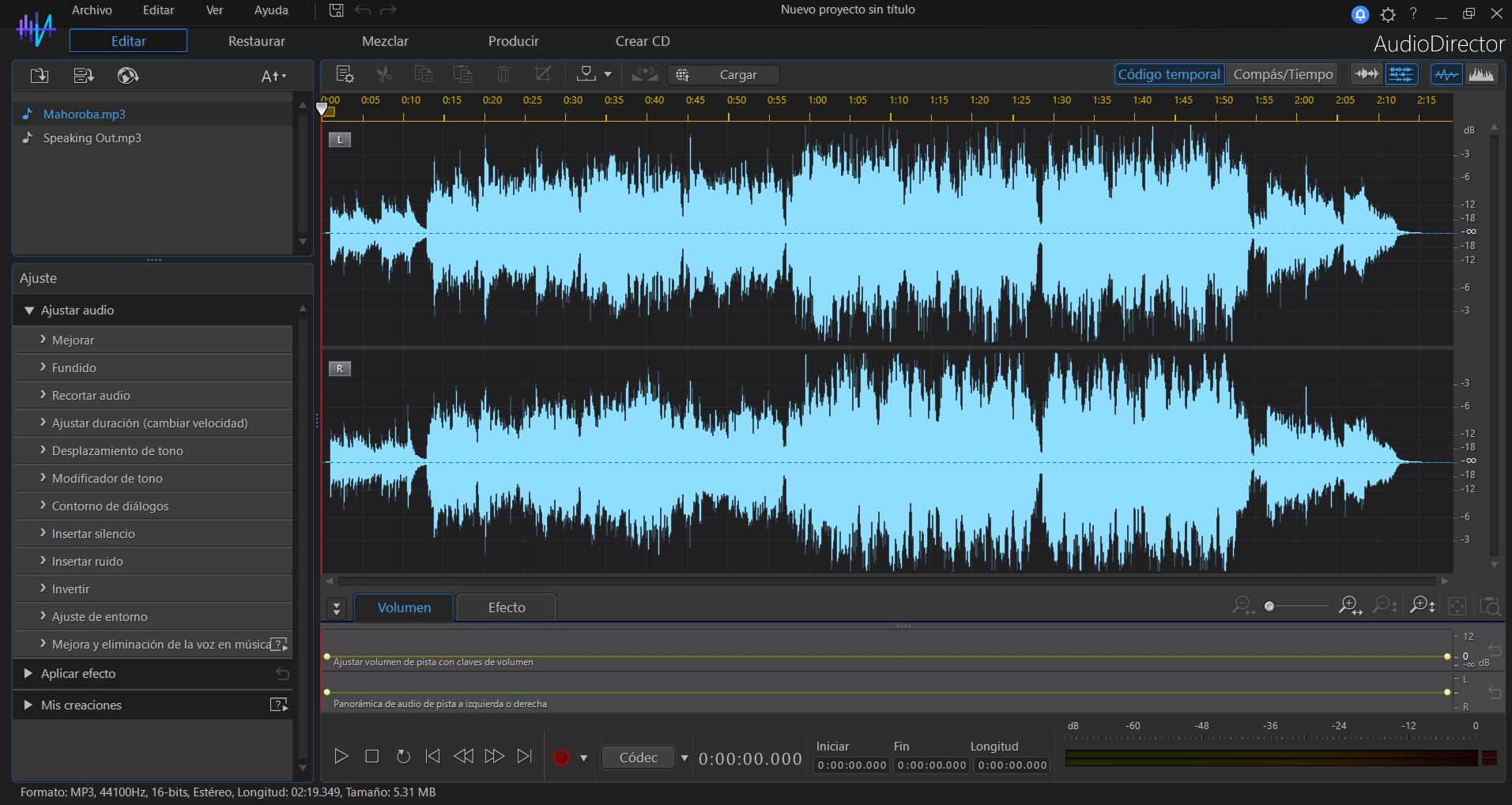Open the Ver menu
The width and height of the screenshot is (1512, 805).
pos(214,10)
